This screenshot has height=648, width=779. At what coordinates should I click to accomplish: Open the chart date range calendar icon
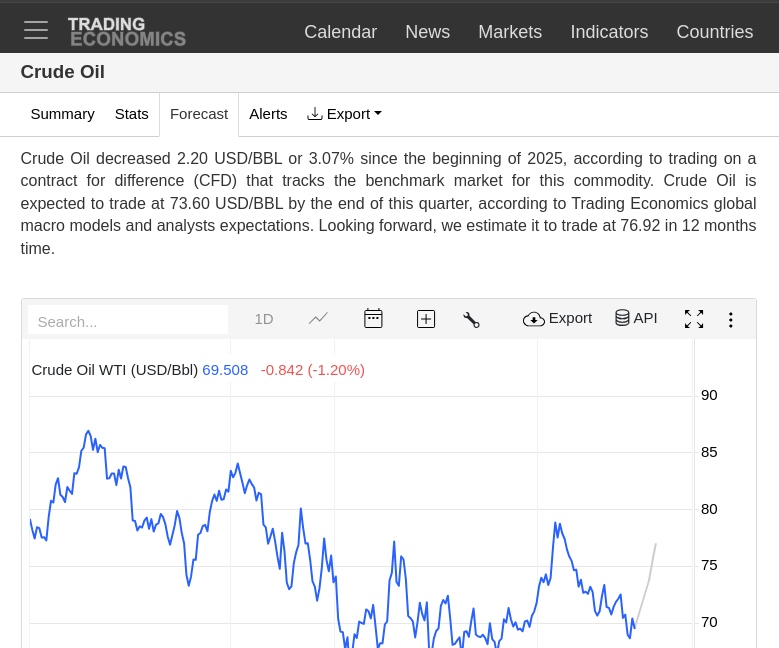pos(373,319)
